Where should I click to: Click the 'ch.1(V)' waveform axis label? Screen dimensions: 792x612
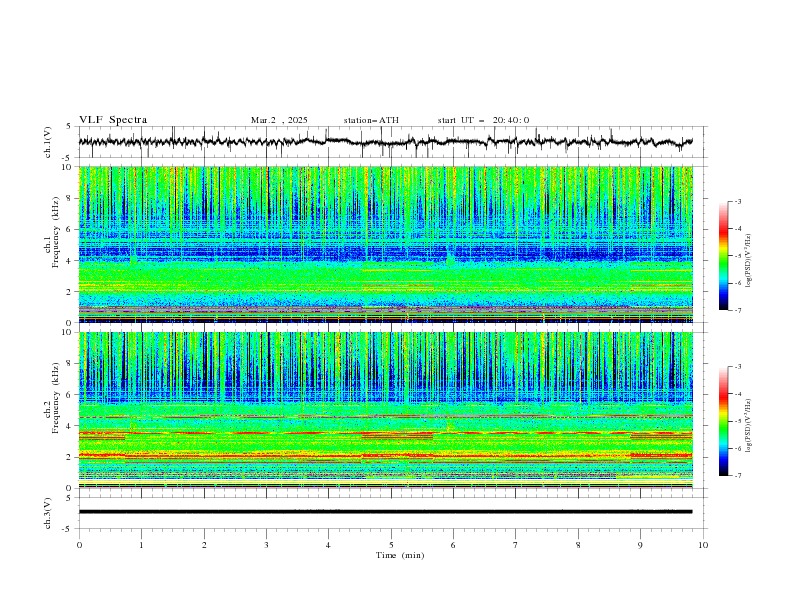(x=48, y=142)
